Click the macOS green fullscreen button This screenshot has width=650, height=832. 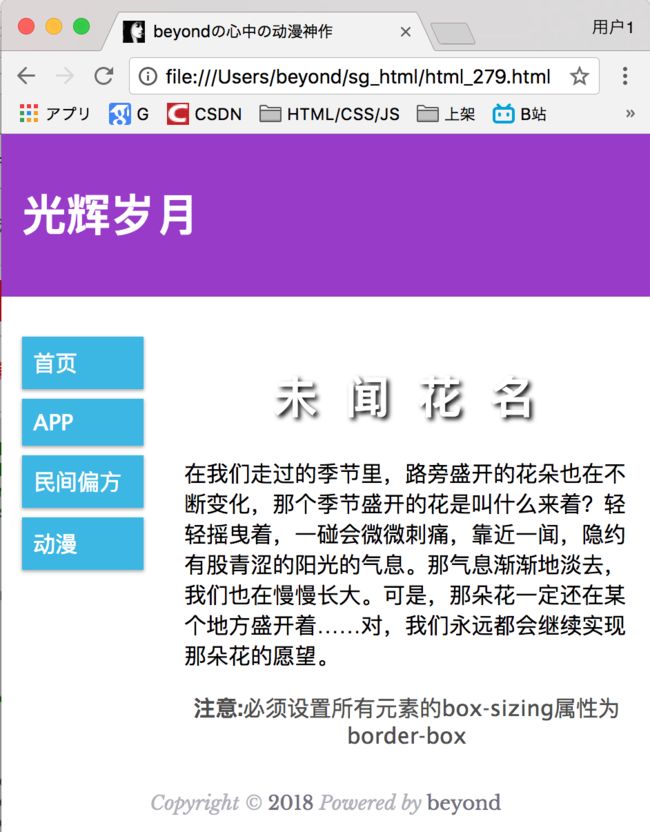[x=81, y=26]
